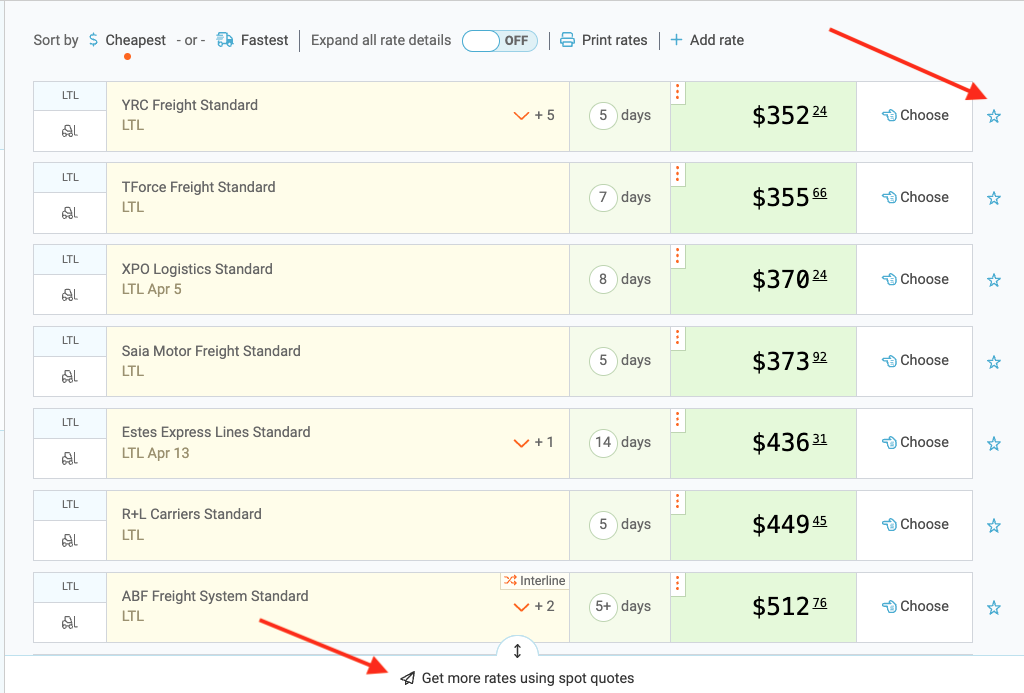Image resolution: width=1024 pixels, height=693 pixels.
Task: Toggle Expand all rate details switch
Action: [500, 40]
